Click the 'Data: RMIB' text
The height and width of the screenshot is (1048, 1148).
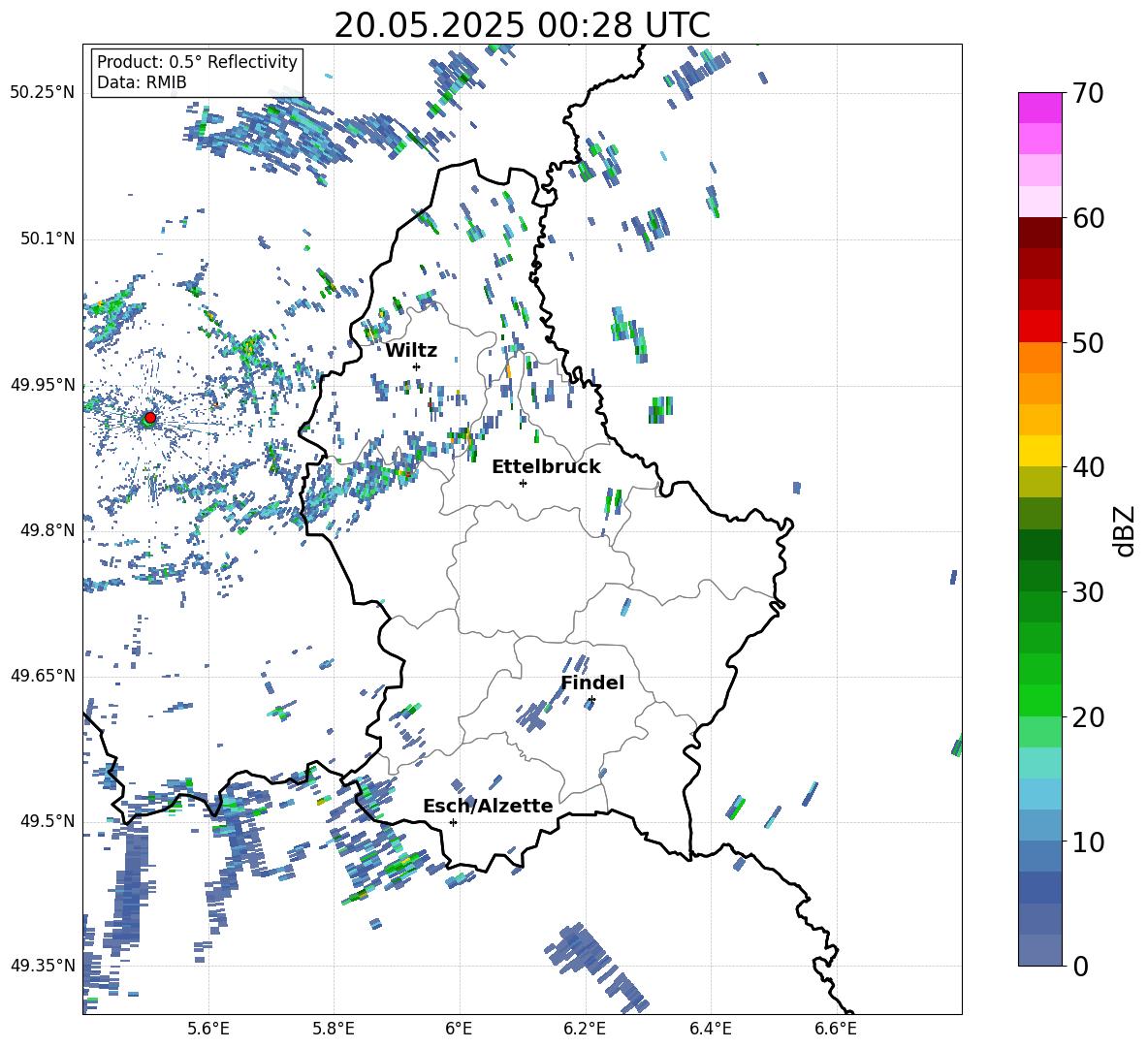click(x=142, y=82)
